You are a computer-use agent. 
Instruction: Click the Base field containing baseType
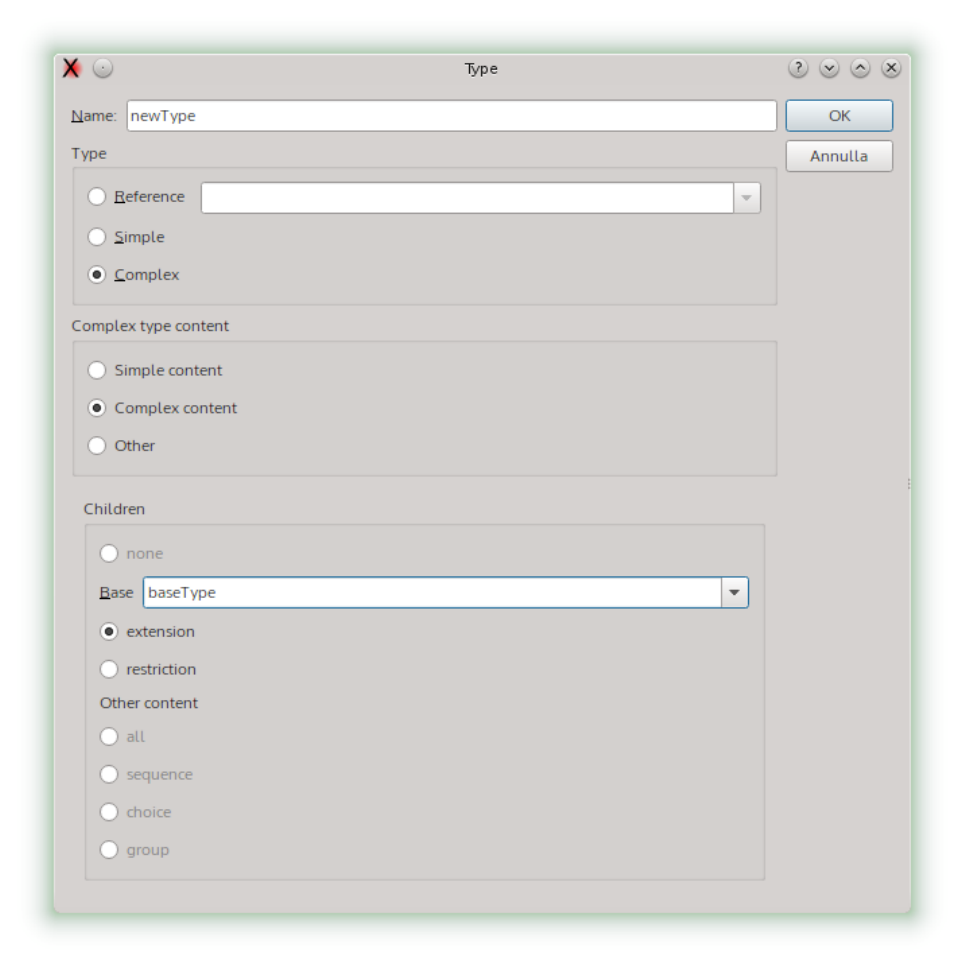click(x=432, y=593)
